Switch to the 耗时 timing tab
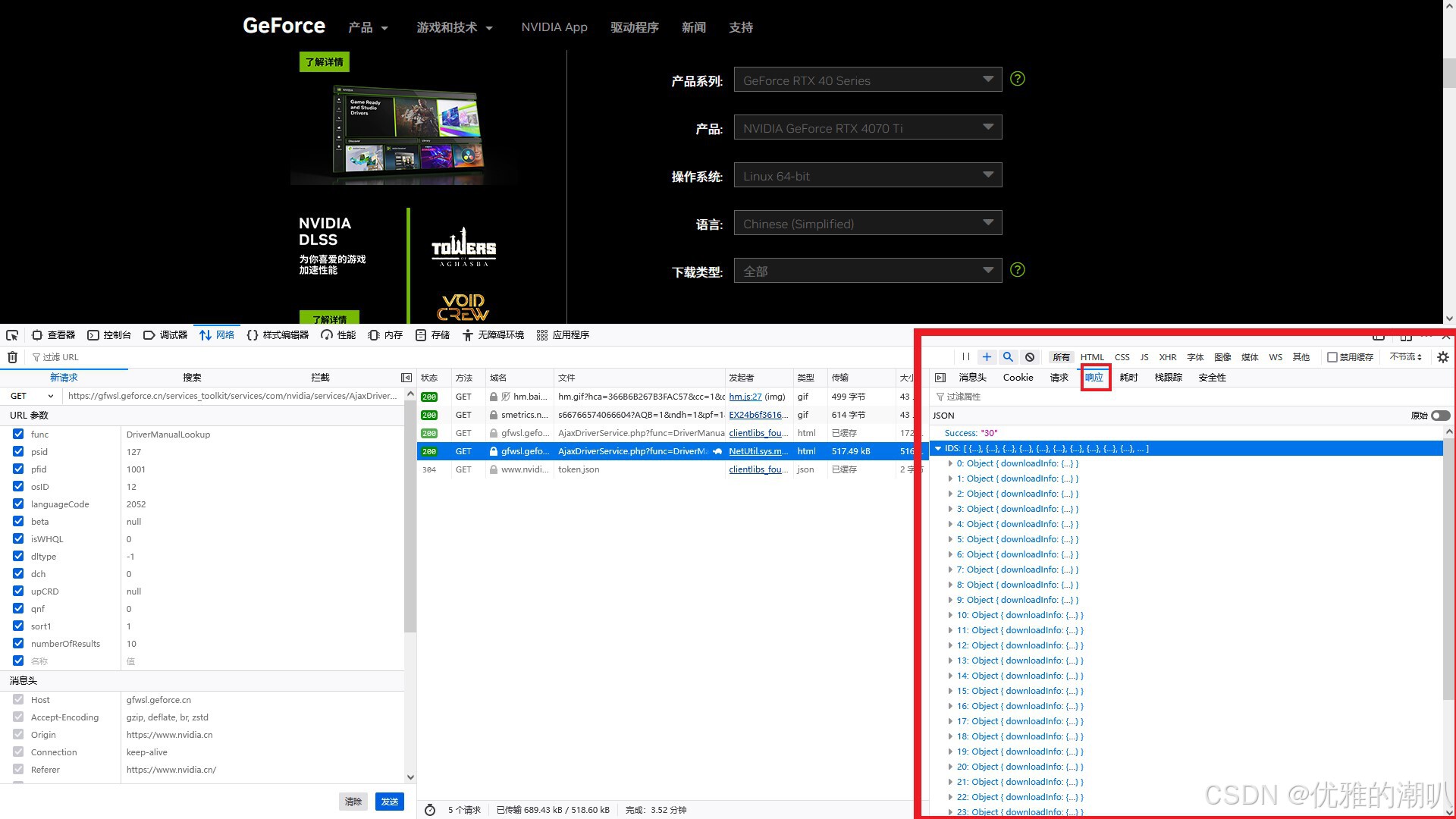1456x819 pixels. point(1128,378)
